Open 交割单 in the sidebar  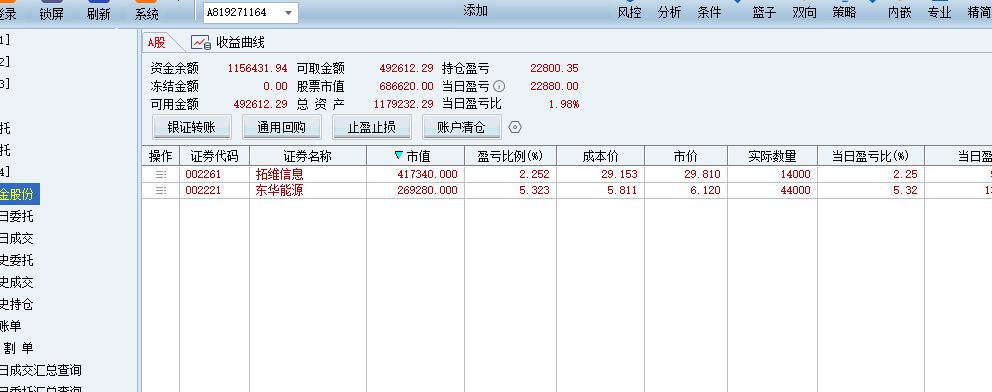pos(18,348)
